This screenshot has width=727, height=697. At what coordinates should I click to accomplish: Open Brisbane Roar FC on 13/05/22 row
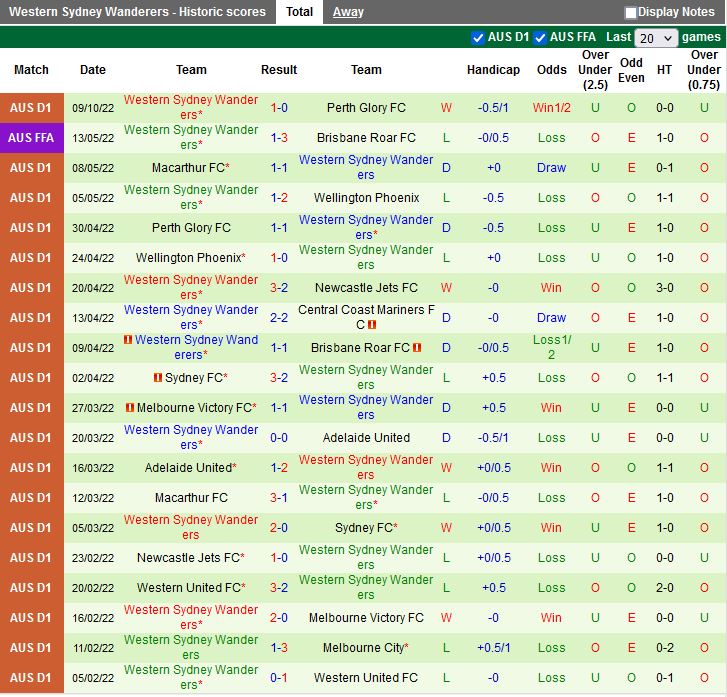tap(366, 138)
